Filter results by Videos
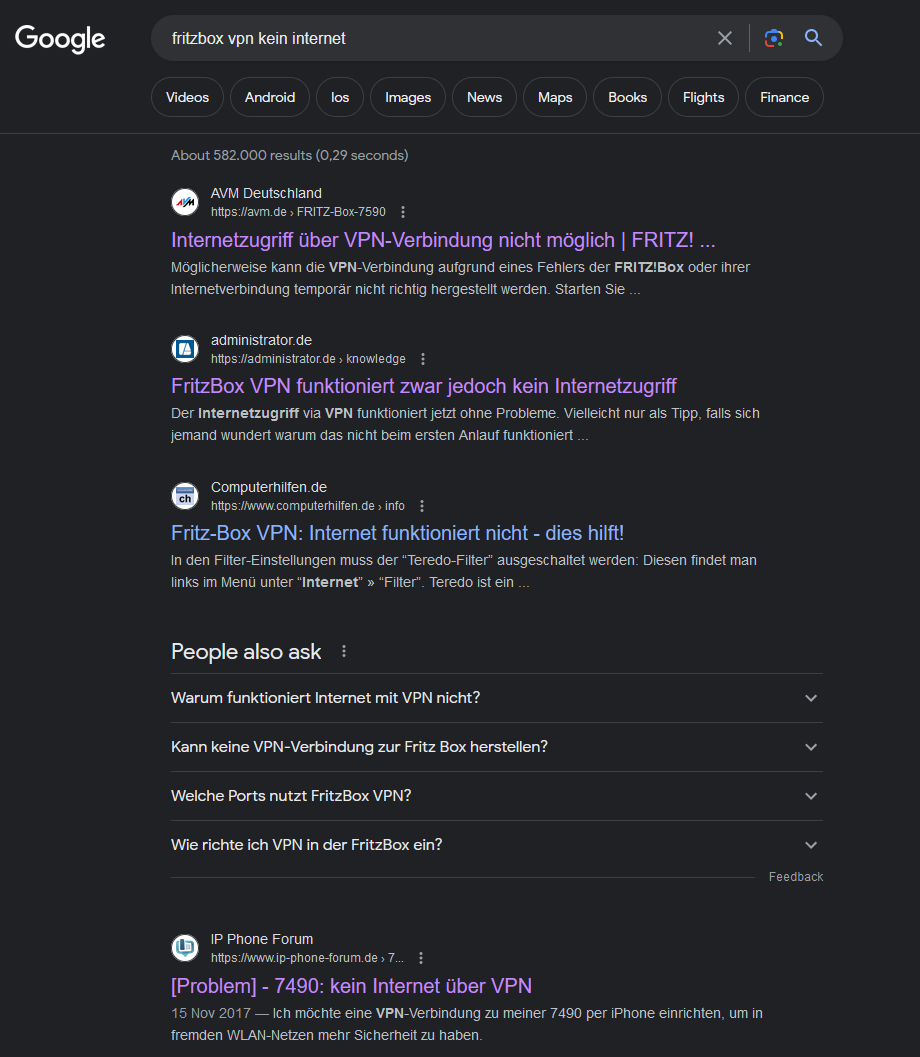Image resolution: width=920 pixels, height=1057 pixels. pos(187,97)
